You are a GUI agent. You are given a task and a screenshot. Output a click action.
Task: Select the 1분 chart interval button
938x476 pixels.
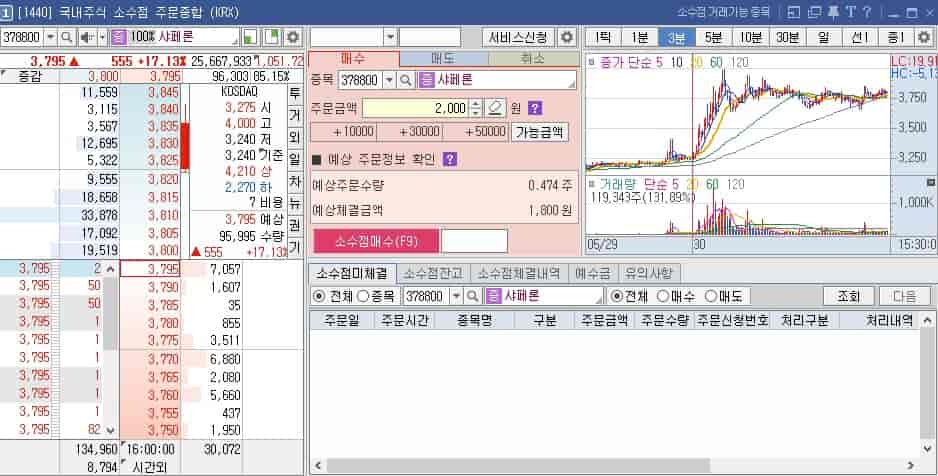coord(639,37)
